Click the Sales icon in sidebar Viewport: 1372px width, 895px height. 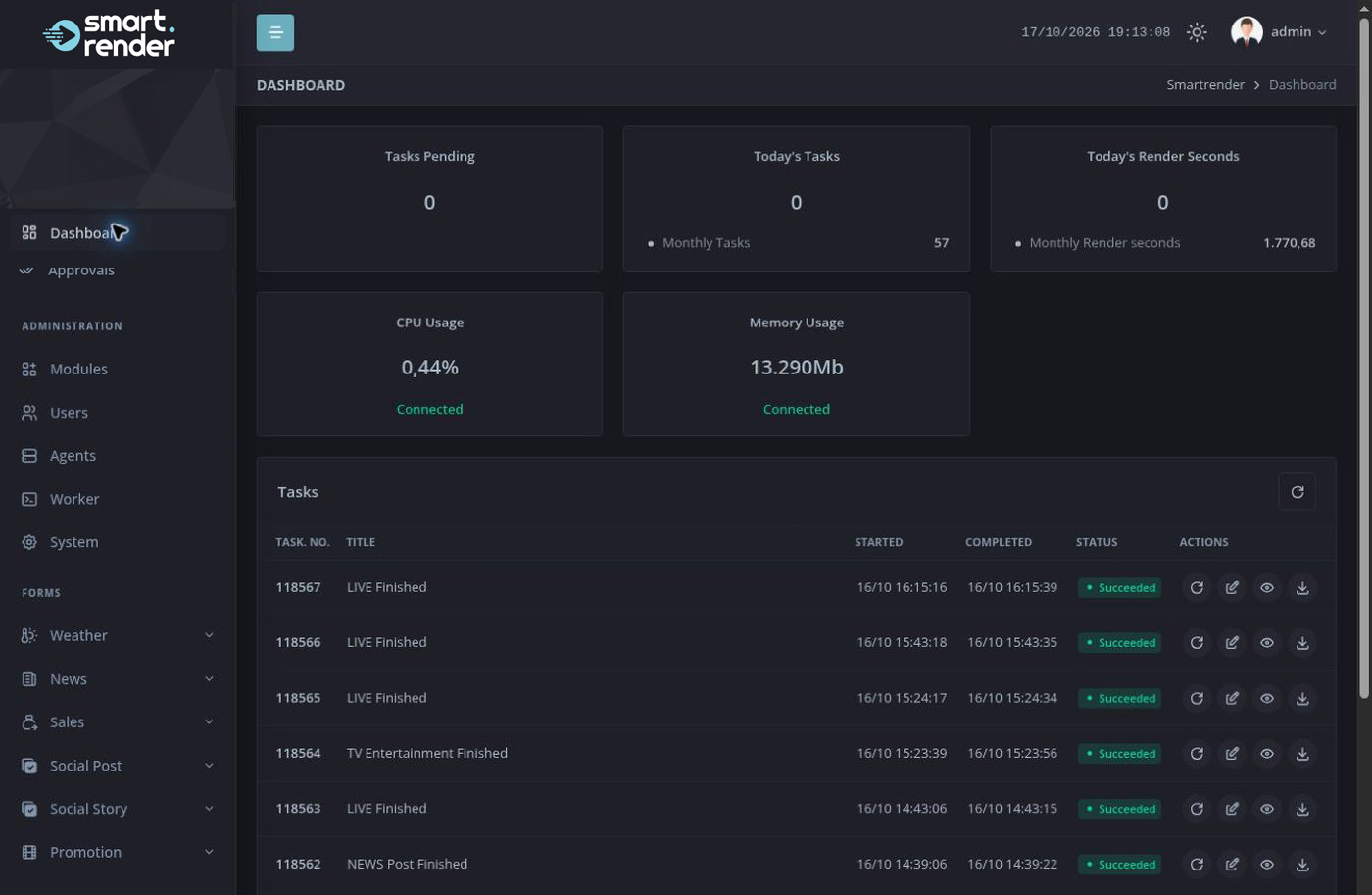tap(29, 722)
